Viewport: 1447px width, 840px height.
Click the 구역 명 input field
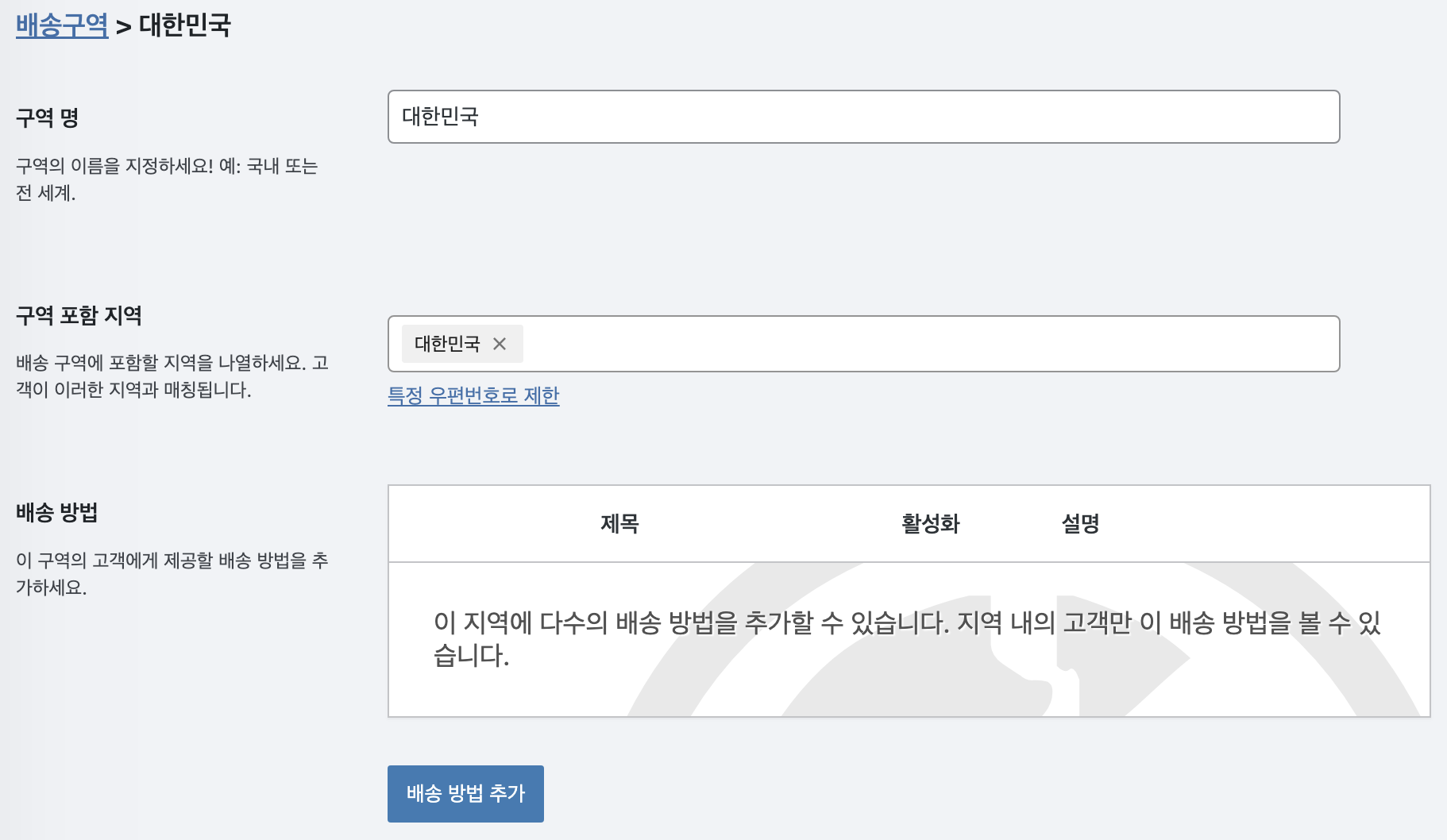coord(863,117)
